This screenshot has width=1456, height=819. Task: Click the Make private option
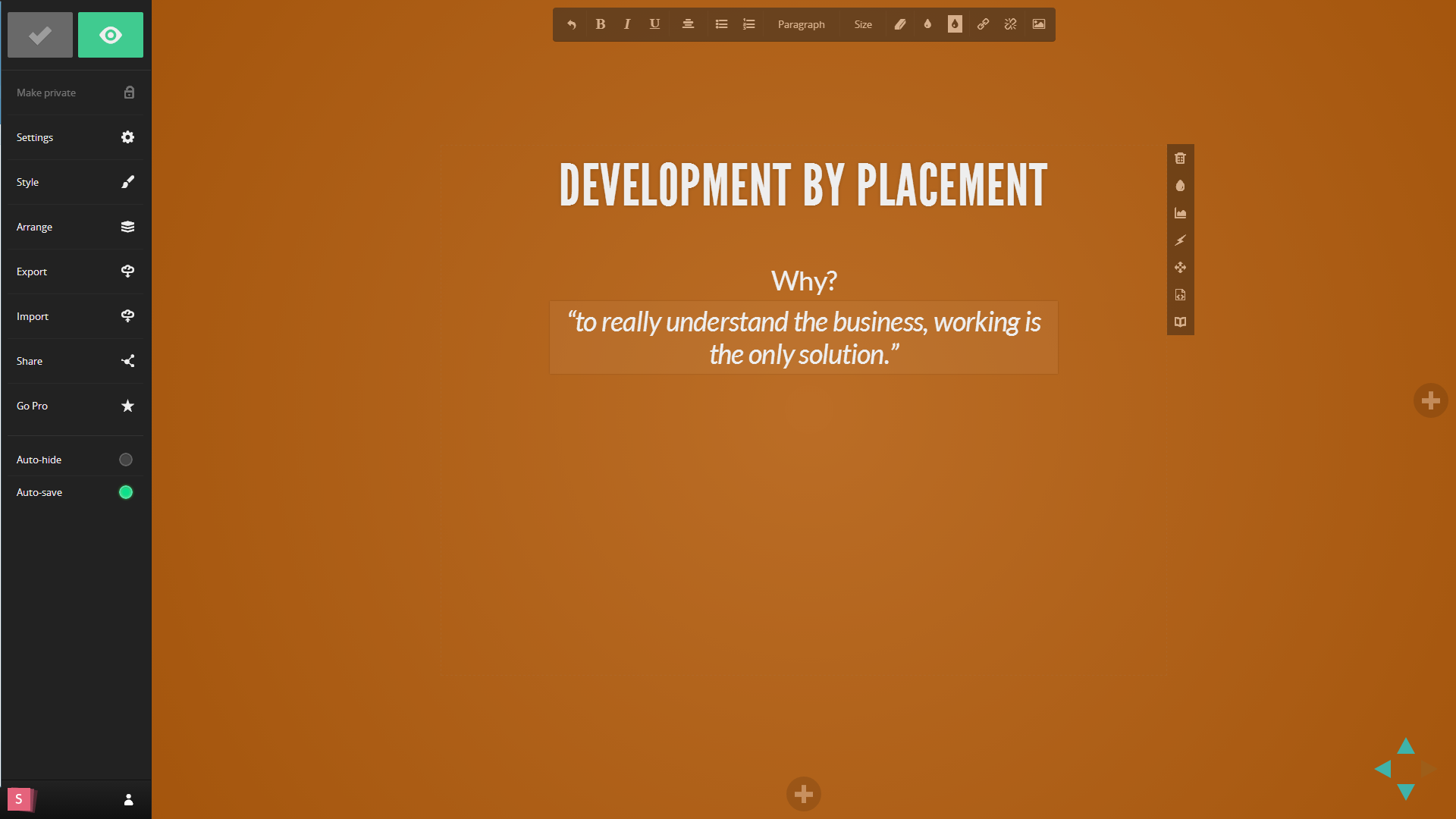pyautogui.click(x=75, y=93)
